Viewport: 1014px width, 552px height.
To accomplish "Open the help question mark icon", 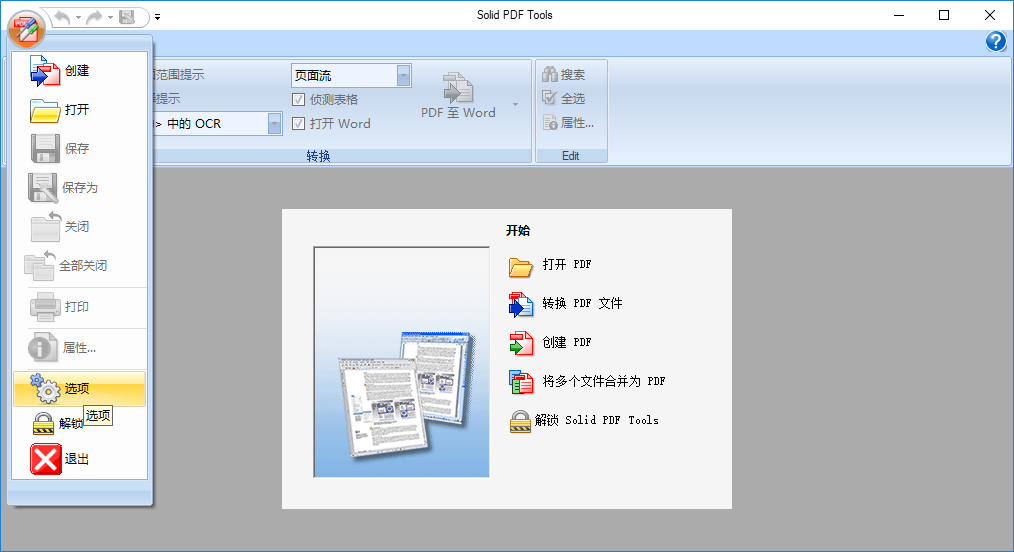I will [x=995, y=42].
